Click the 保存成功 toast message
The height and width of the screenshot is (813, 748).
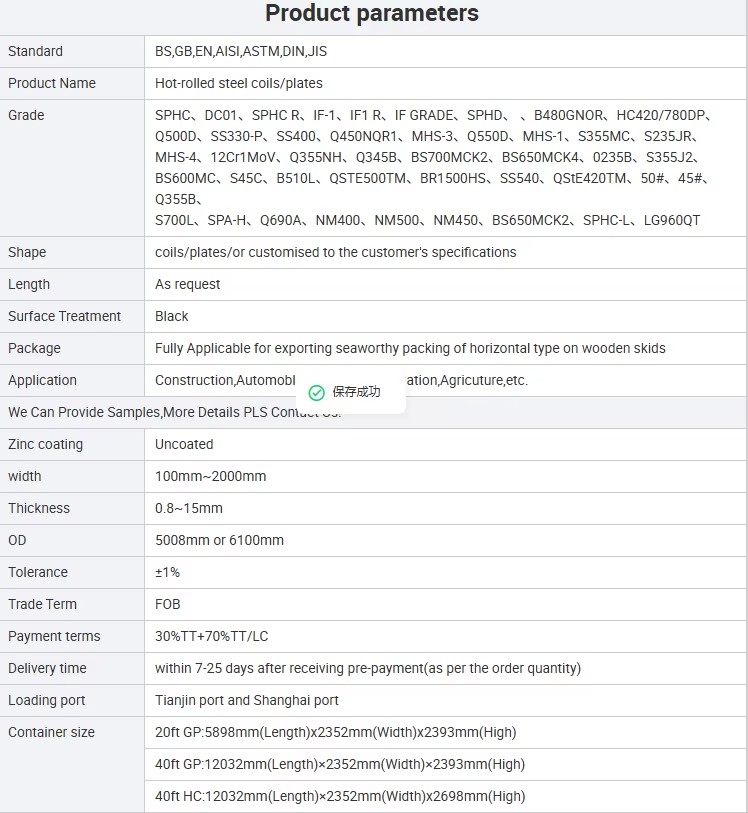[x=351, y=393]
